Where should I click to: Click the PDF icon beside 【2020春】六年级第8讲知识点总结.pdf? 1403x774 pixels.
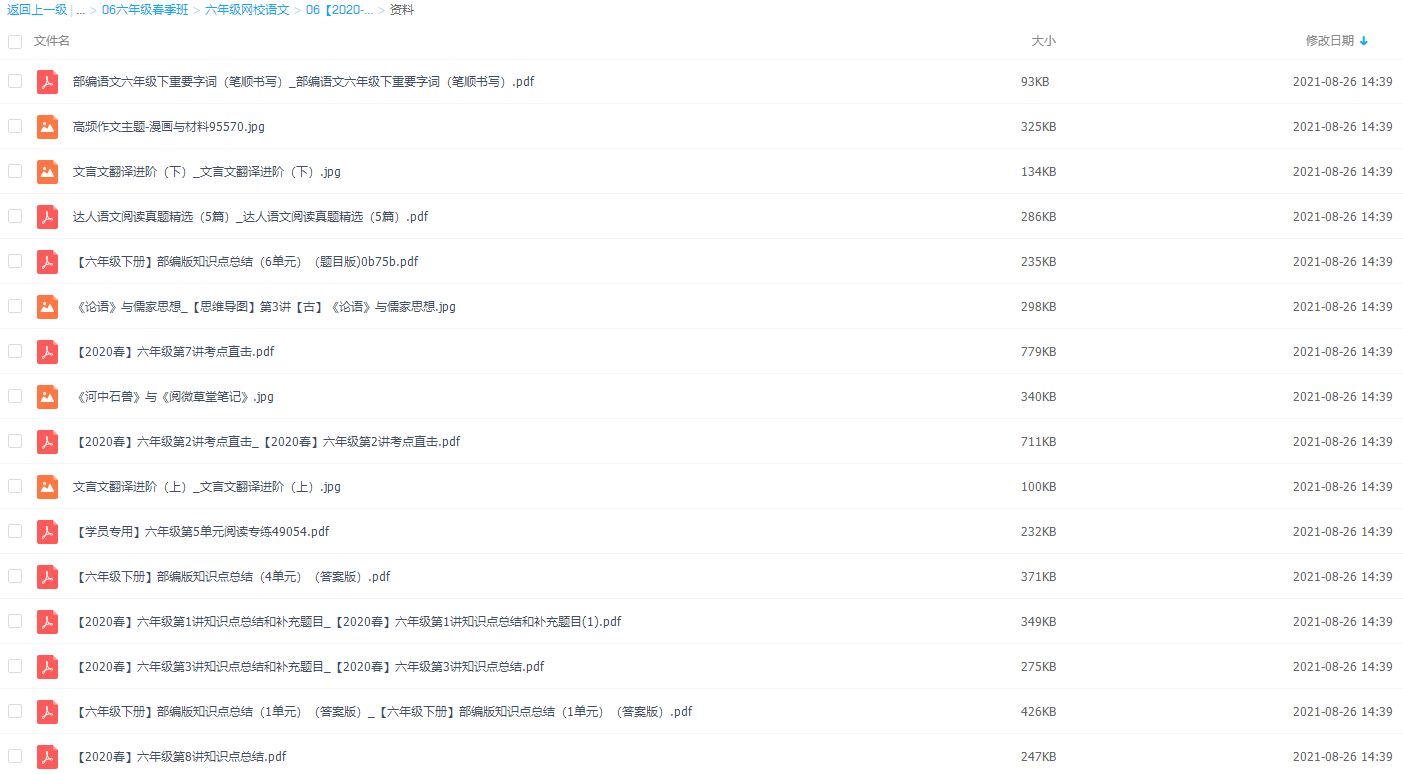pyautogui.click(x=47, y=756)
